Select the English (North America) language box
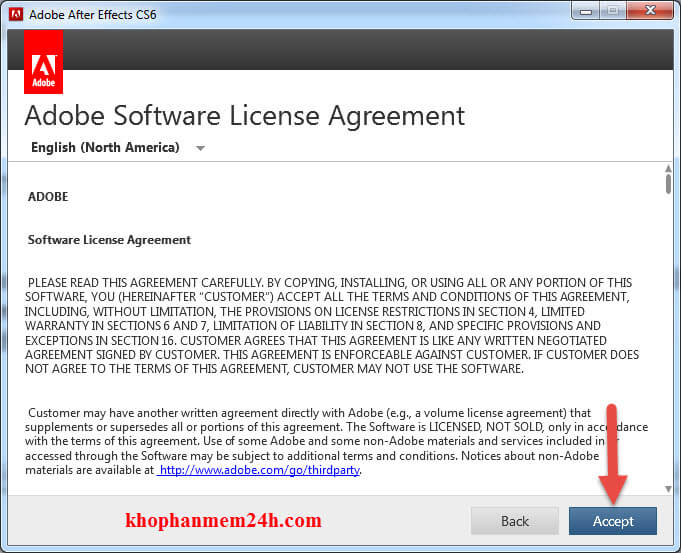 pos(105,147)
